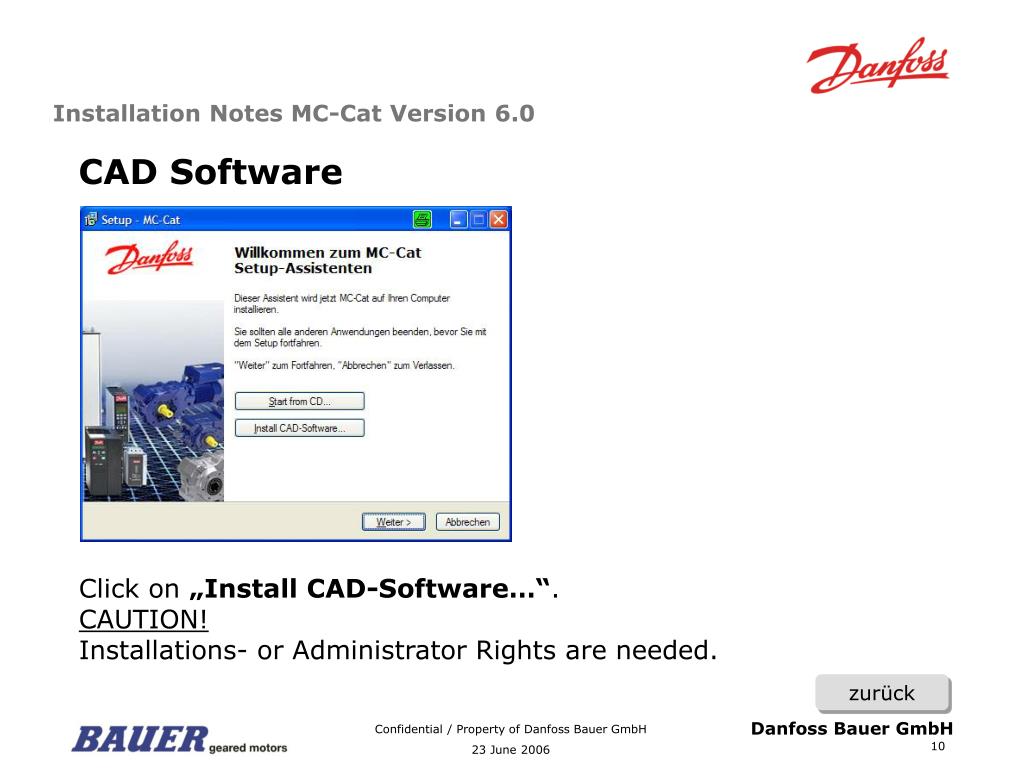Image resolution: width=1024 pixels, height=768 pixels.
Task: Click the Start from CD... button
Action: (x=300, y=401)
